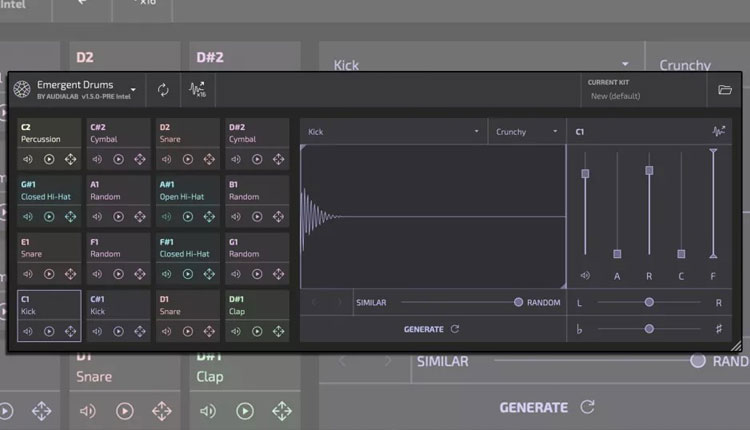This screenshot has width=750, height=430.
Task: Select the B1 Random pad
Action: (x=257, y=190)
